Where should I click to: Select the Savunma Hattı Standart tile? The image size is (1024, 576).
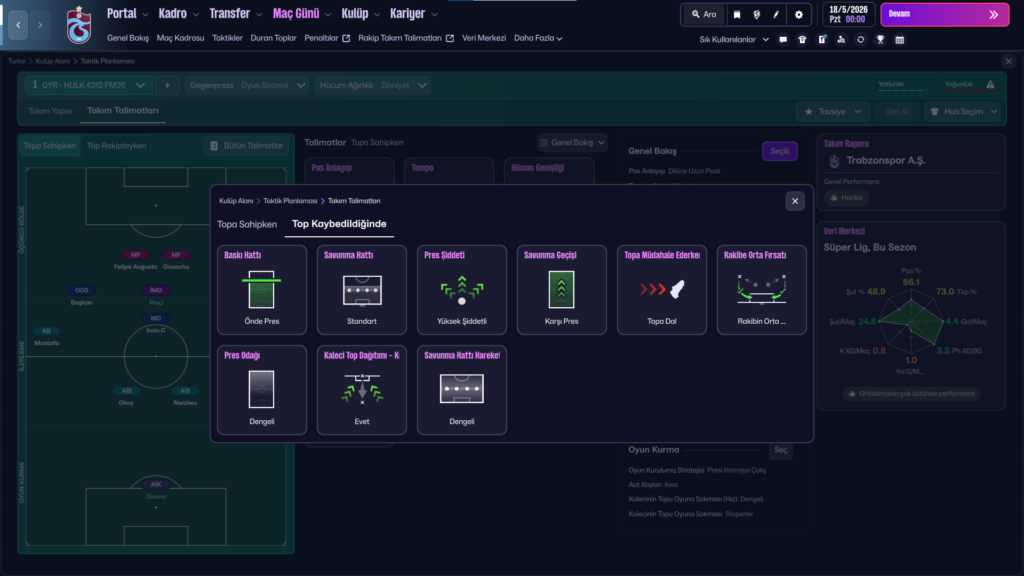(361, 290)
